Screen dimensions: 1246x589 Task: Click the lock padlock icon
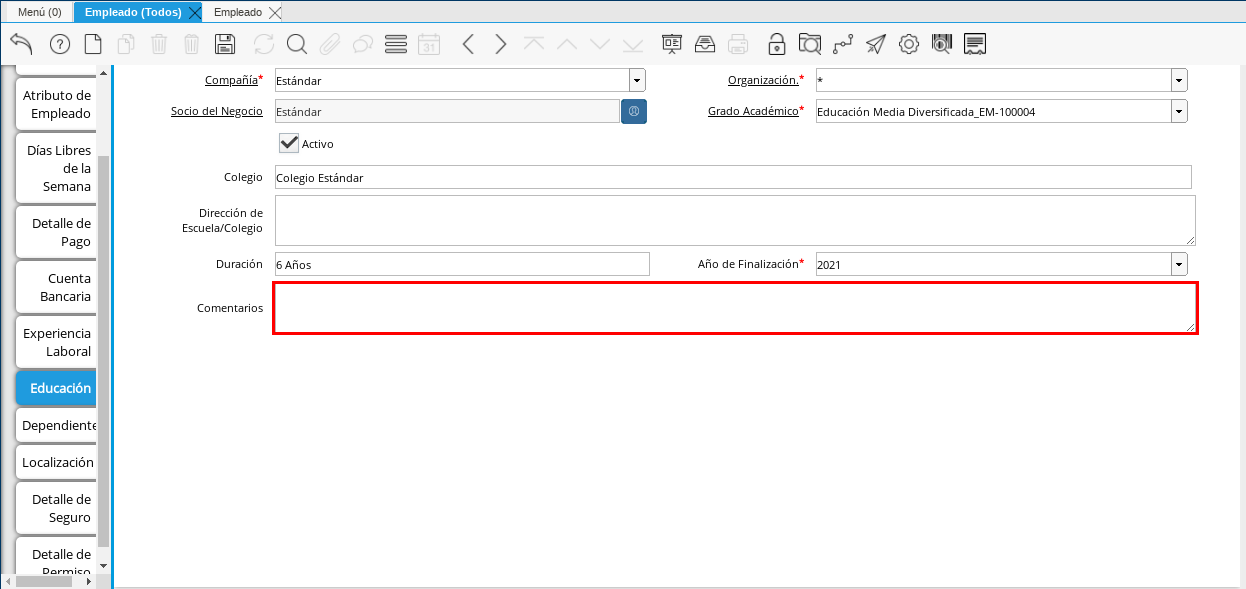click(x=777, y=44)
